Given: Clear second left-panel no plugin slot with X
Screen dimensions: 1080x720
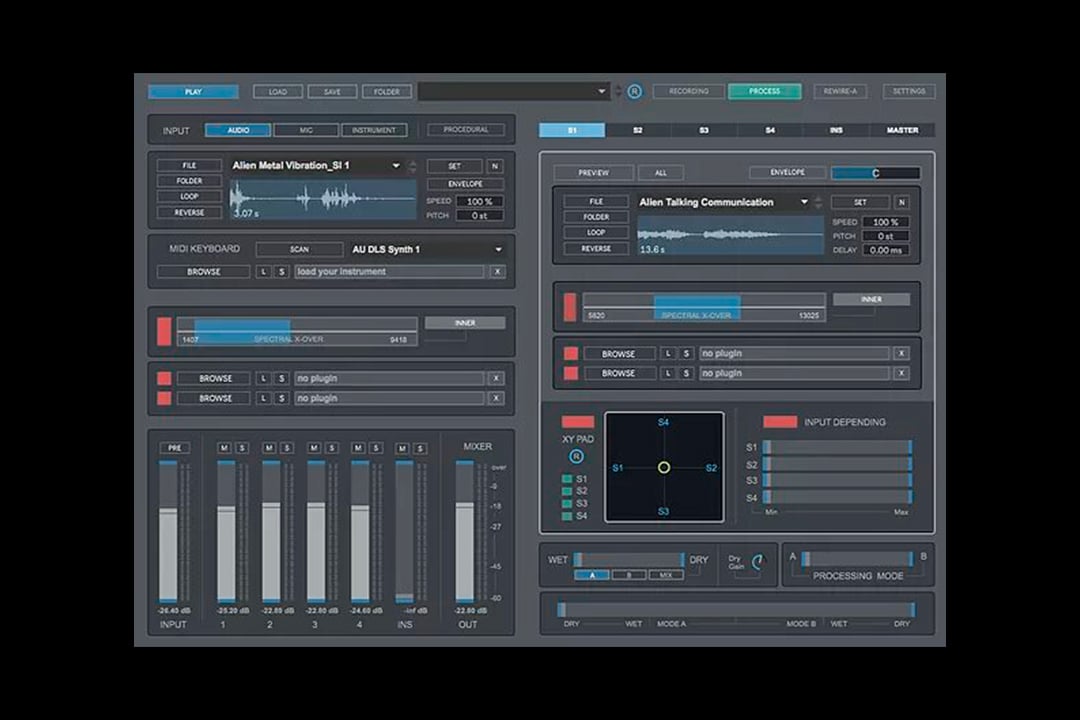Looking at the screenshot, I should [x=496, y=398].
